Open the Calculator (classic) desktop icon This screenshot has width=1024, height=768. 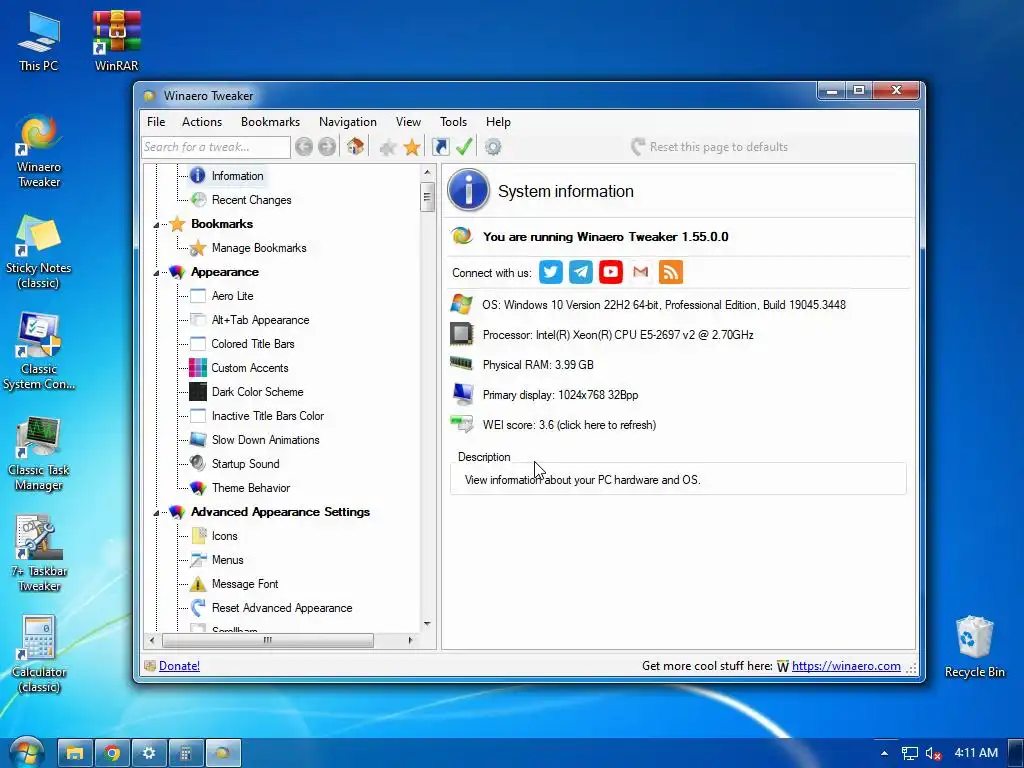point(39,656)
